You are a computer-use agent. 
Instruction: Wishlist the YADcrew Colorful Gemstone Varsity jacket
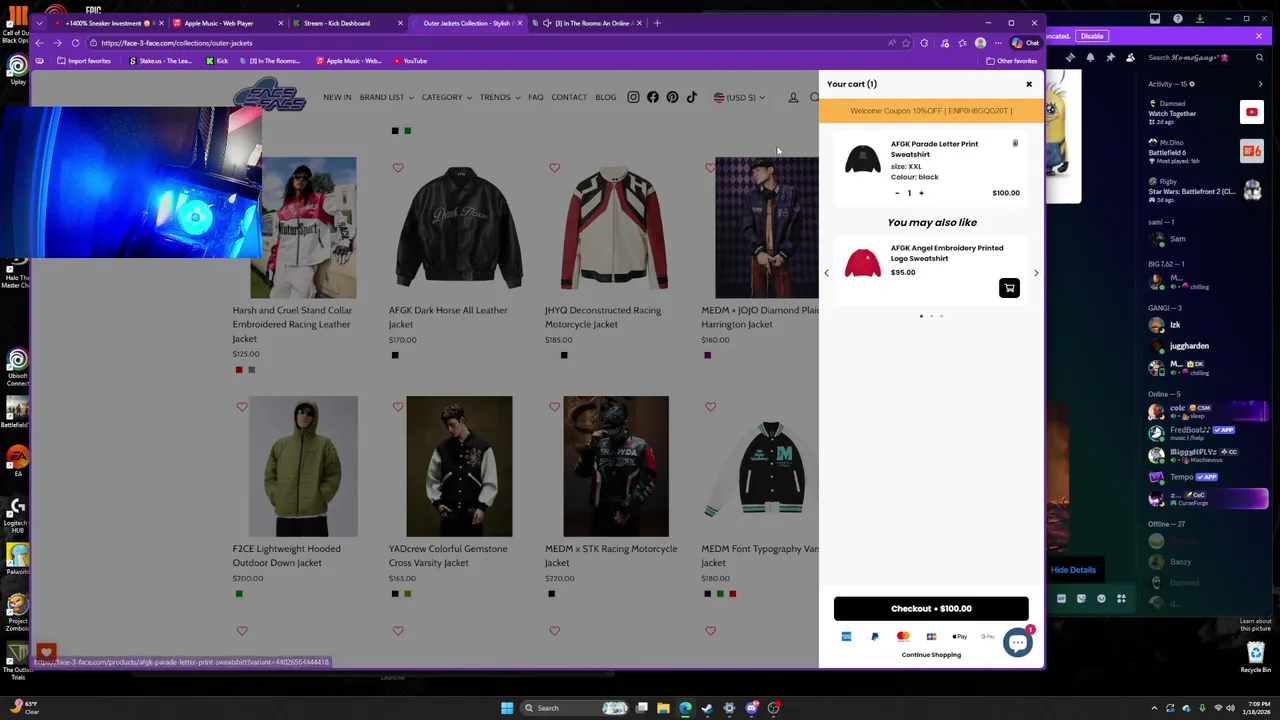(x=398, y=407)
